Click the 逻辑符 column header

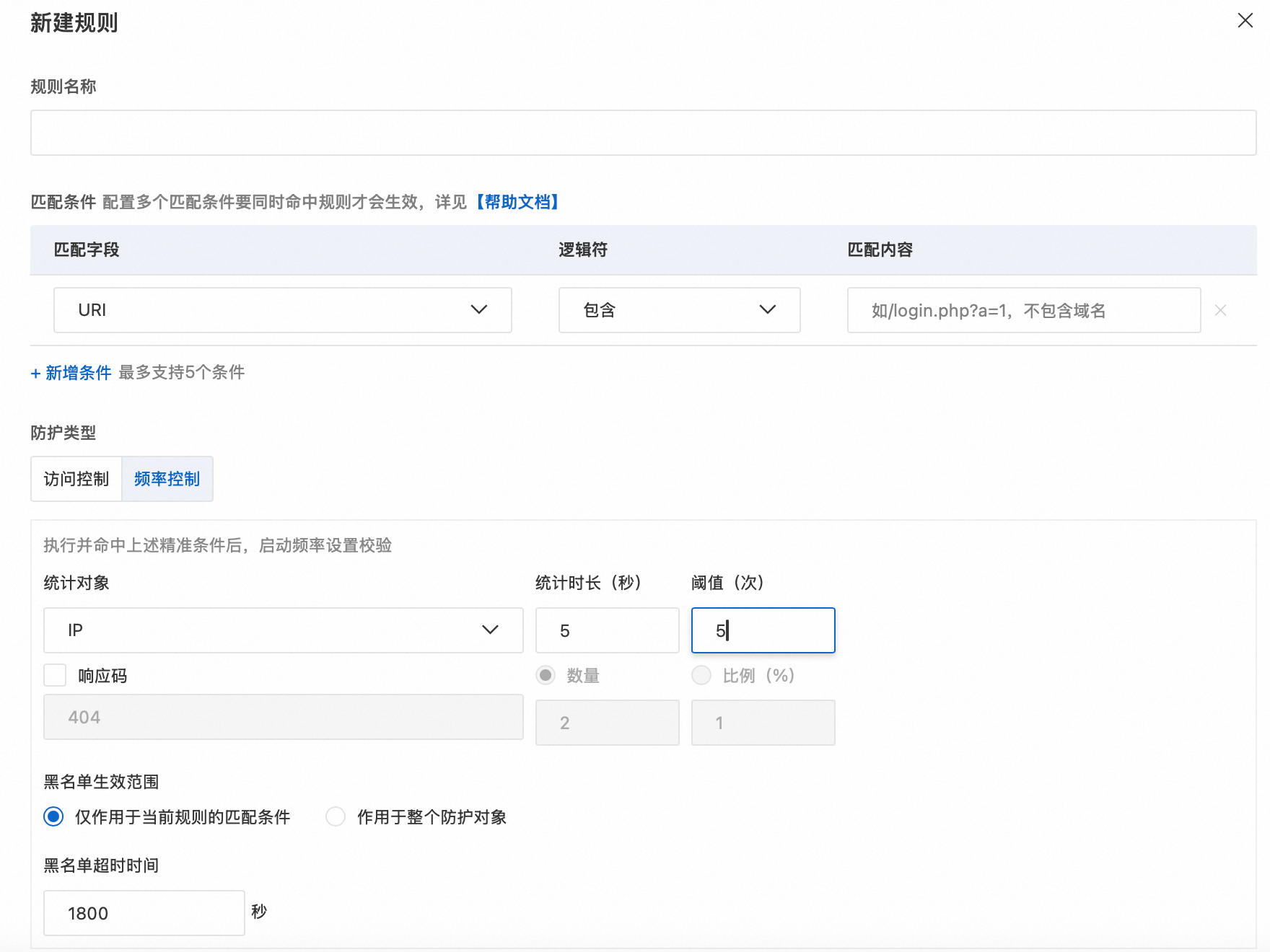click(x=583, y=250)
